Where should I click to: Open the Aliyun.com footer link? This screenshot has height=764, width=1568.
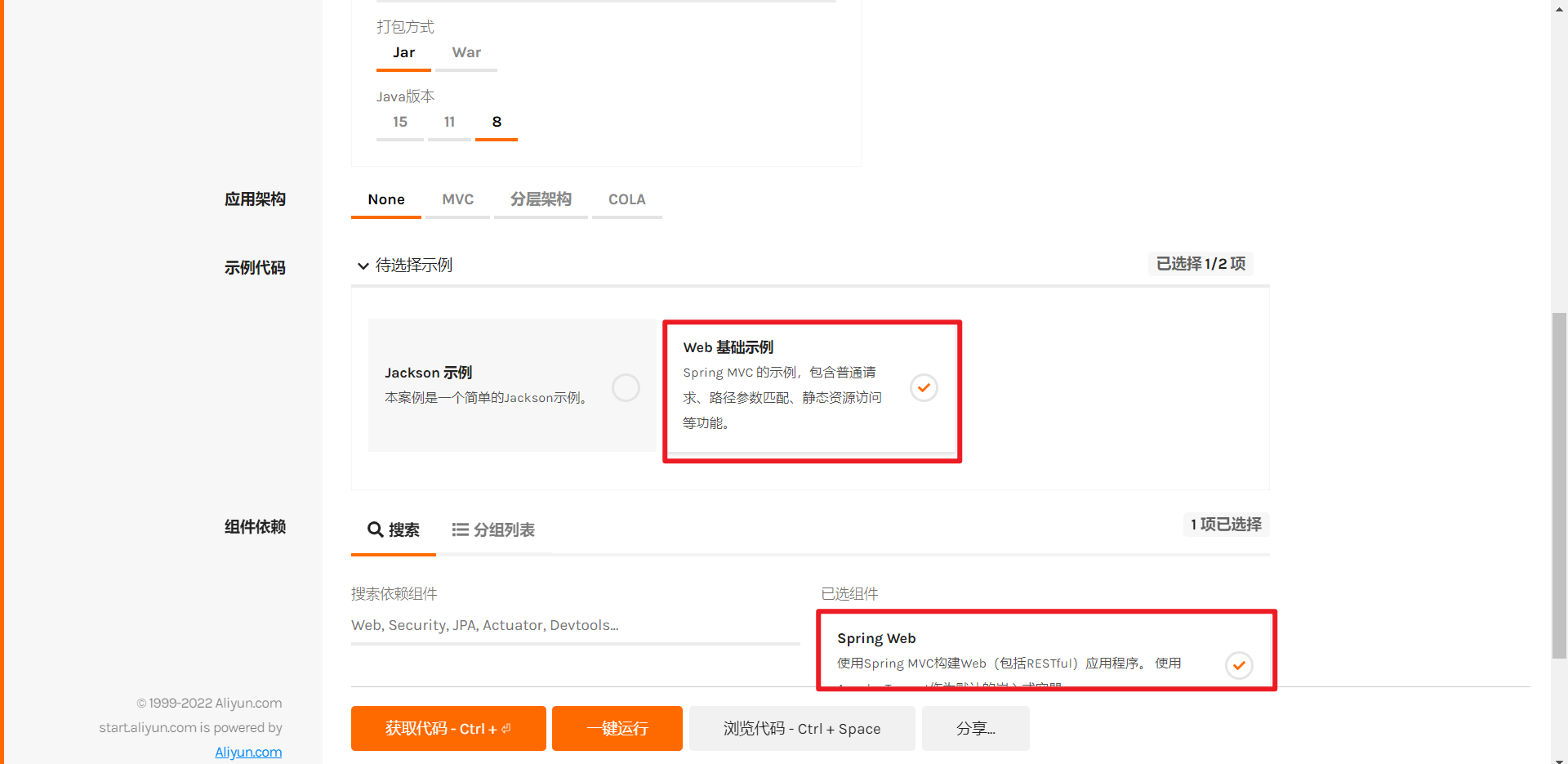[x=248, y=752]
